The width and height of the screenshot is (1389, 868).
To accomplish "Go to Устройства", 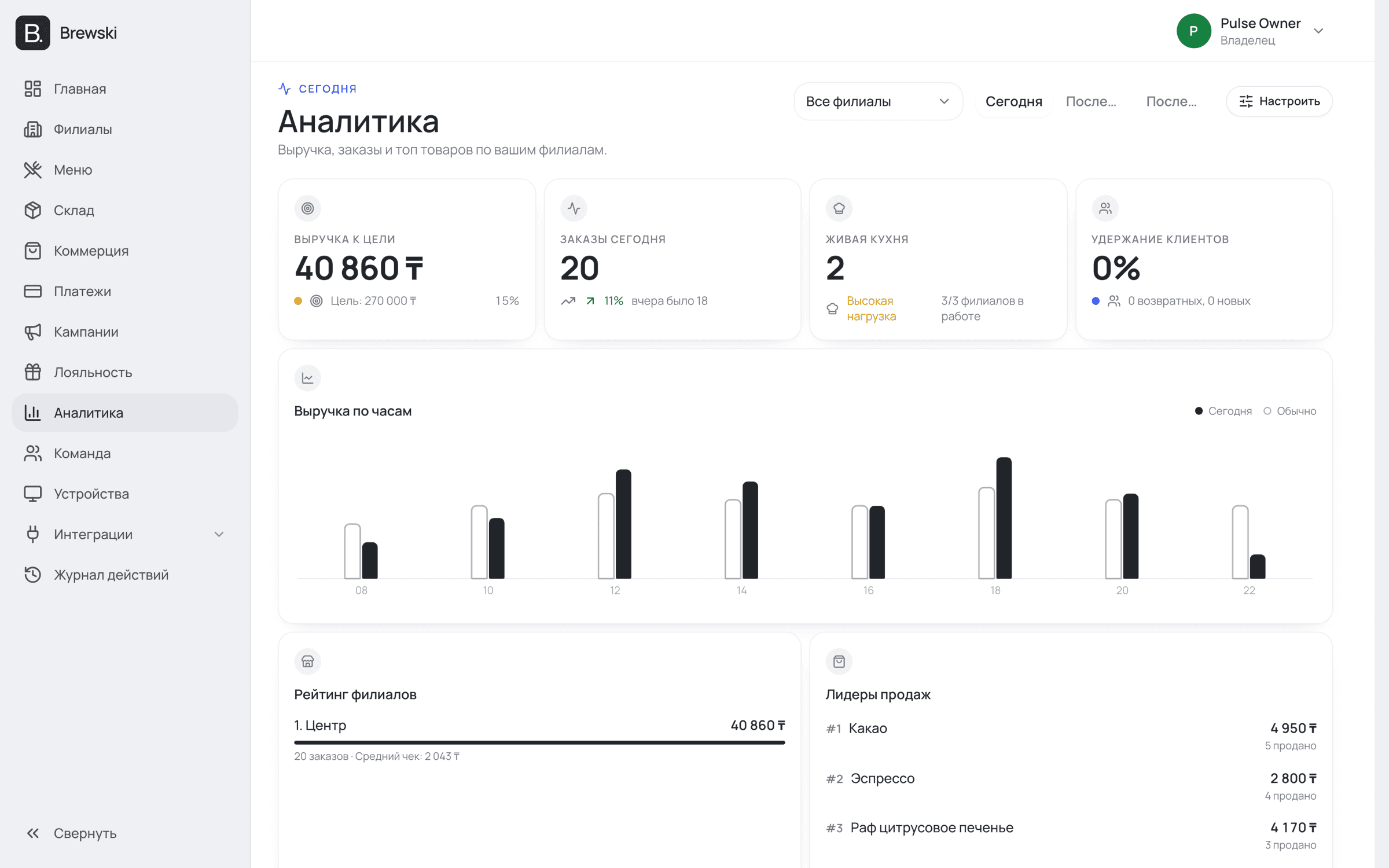I will pyautogui.click(x=124, y=494).
